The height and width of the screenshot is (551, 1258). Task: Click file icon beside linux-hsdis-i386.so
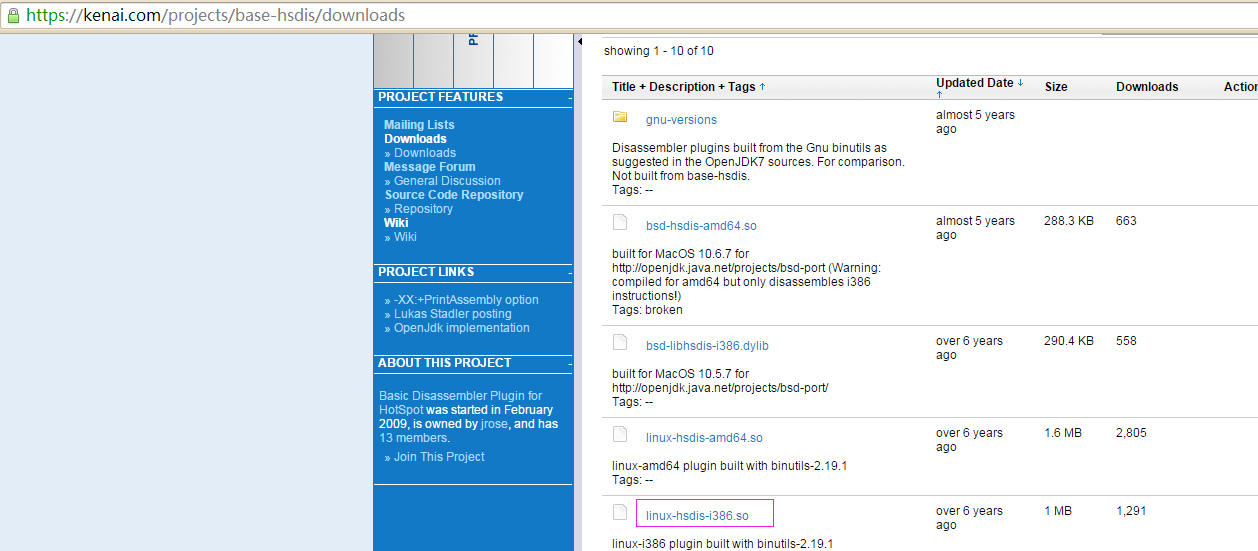click(620, 512)
